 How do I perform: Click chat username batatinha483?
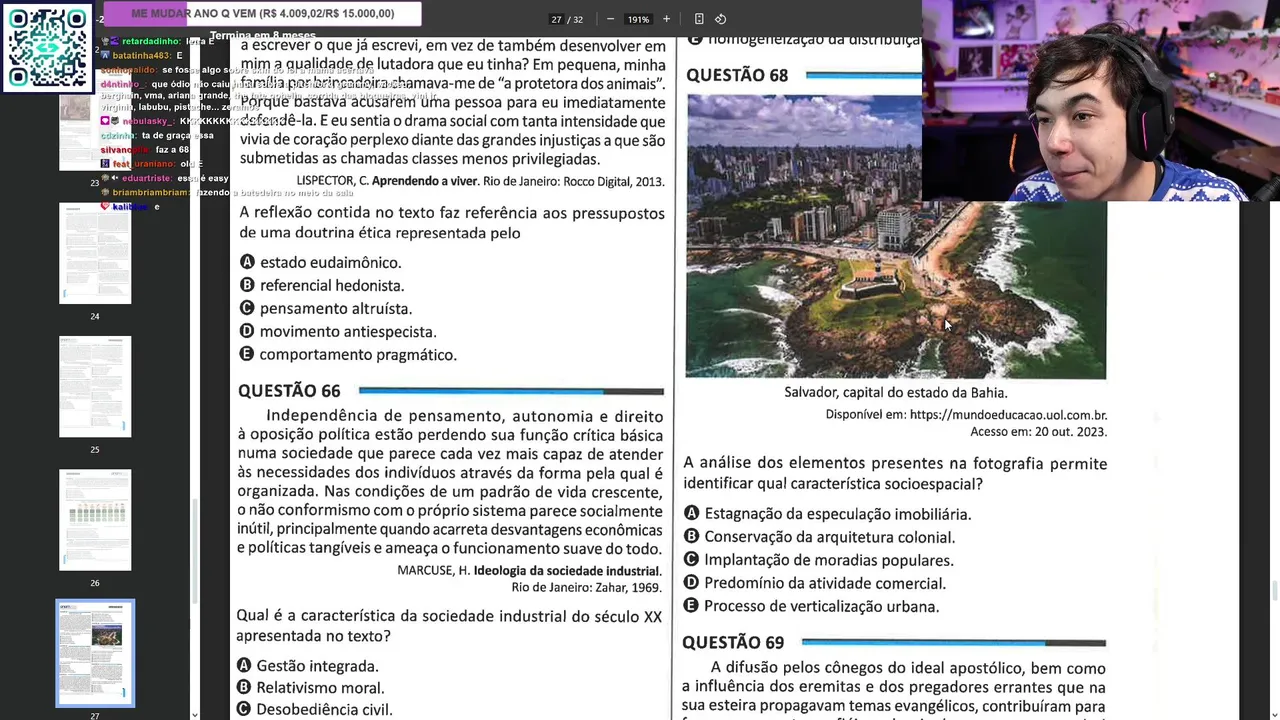tap(140, 56)
